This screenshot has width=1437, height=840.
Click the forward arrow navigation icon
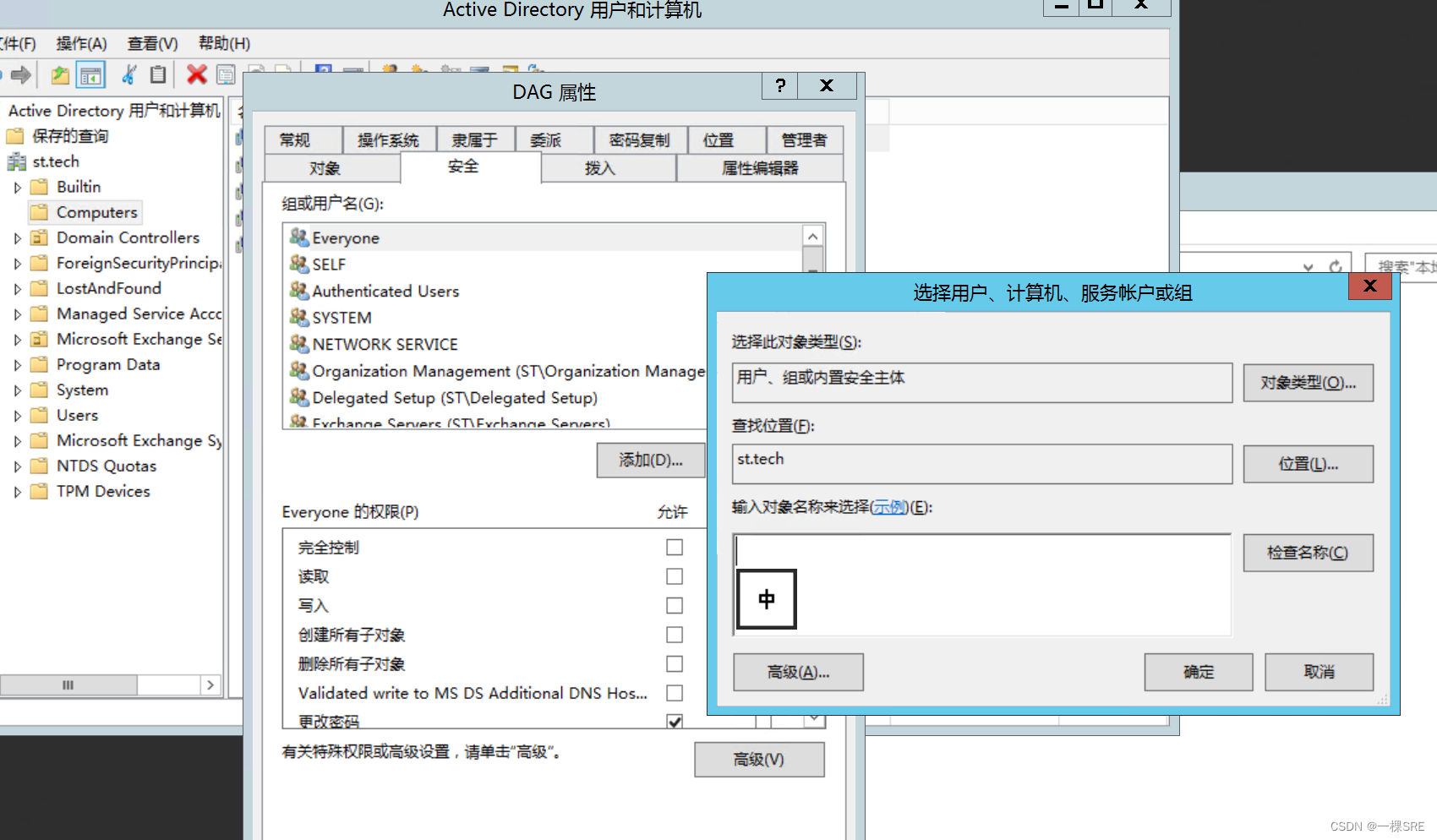[x=21, y=74]
